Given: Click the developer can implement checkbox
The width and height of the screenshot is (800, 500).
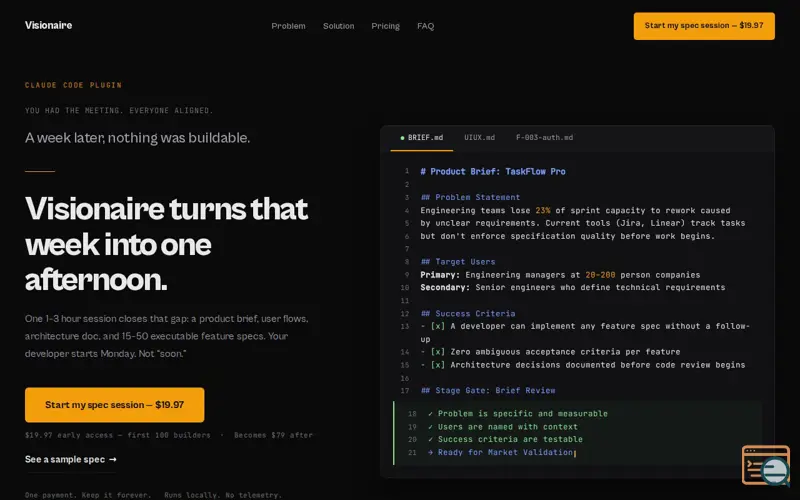Looking at the screenshot, I should tap(437, 326).
